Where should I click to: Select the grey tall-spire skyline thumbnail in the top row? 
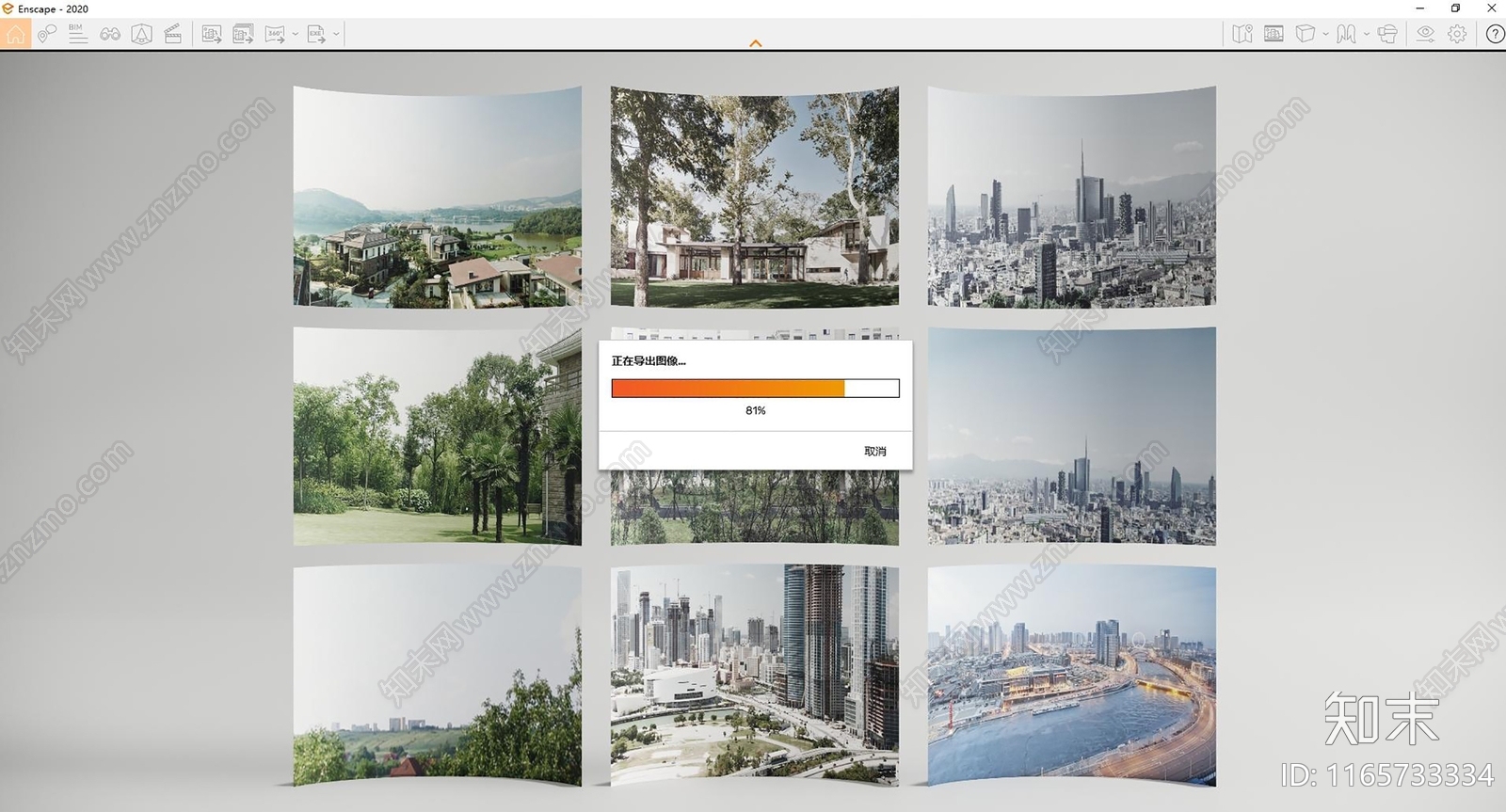click(x=1072, y=197)
